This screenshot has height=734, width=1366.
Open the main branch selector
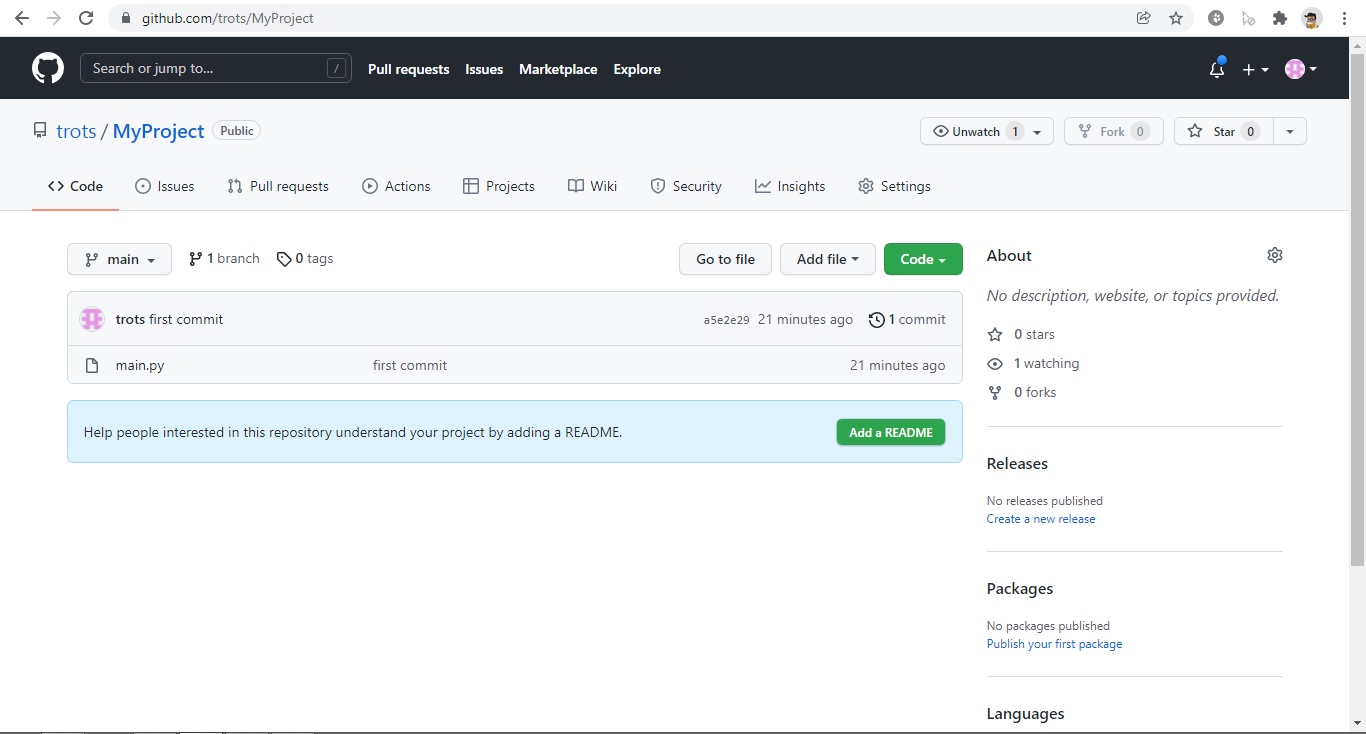(119, 259)
